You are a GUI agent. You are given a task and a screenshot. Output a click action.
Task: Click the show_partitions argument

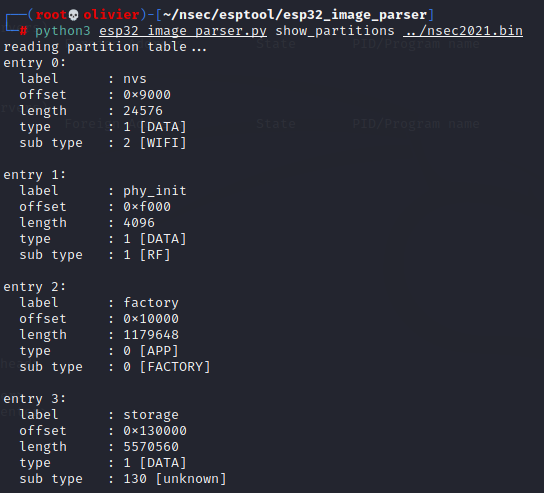click(x=335, y=31)
